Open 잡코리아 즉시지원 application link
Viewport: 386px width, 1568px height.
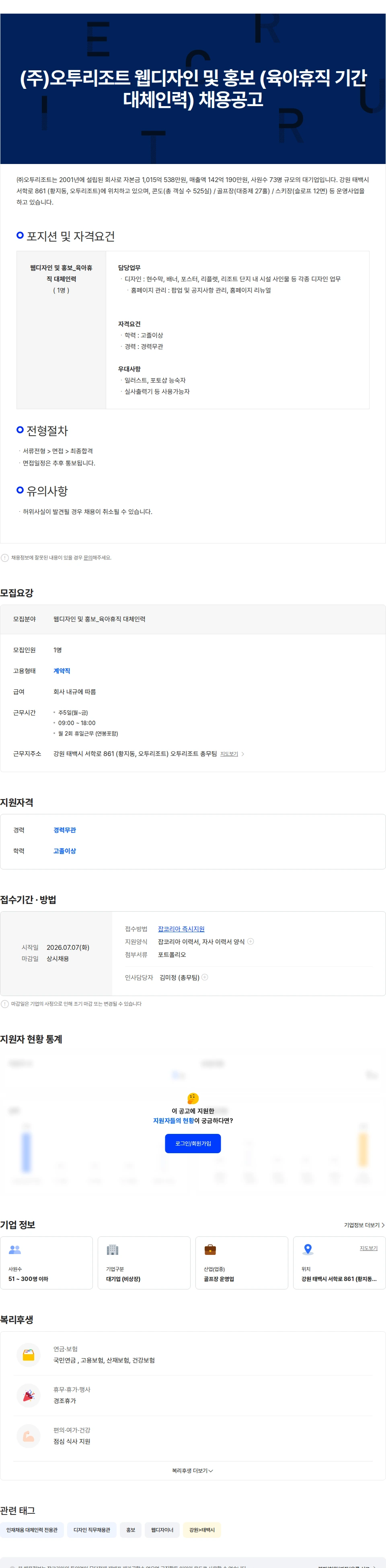point(181,928)
